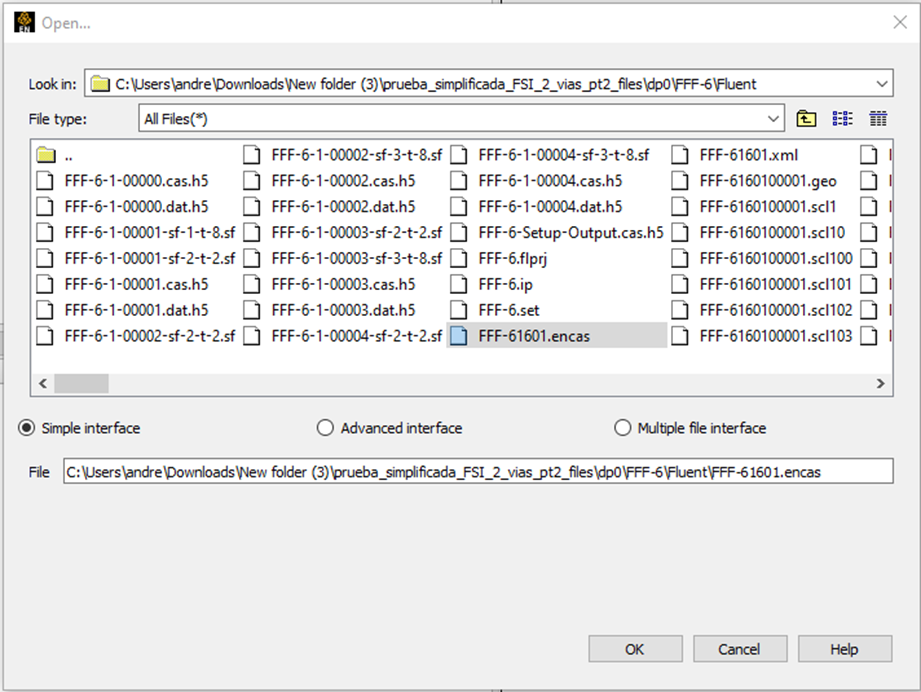The width and height of the screenshot is (921, 692).
Task: Click the OK button
Action: click(x=636, y=649)
